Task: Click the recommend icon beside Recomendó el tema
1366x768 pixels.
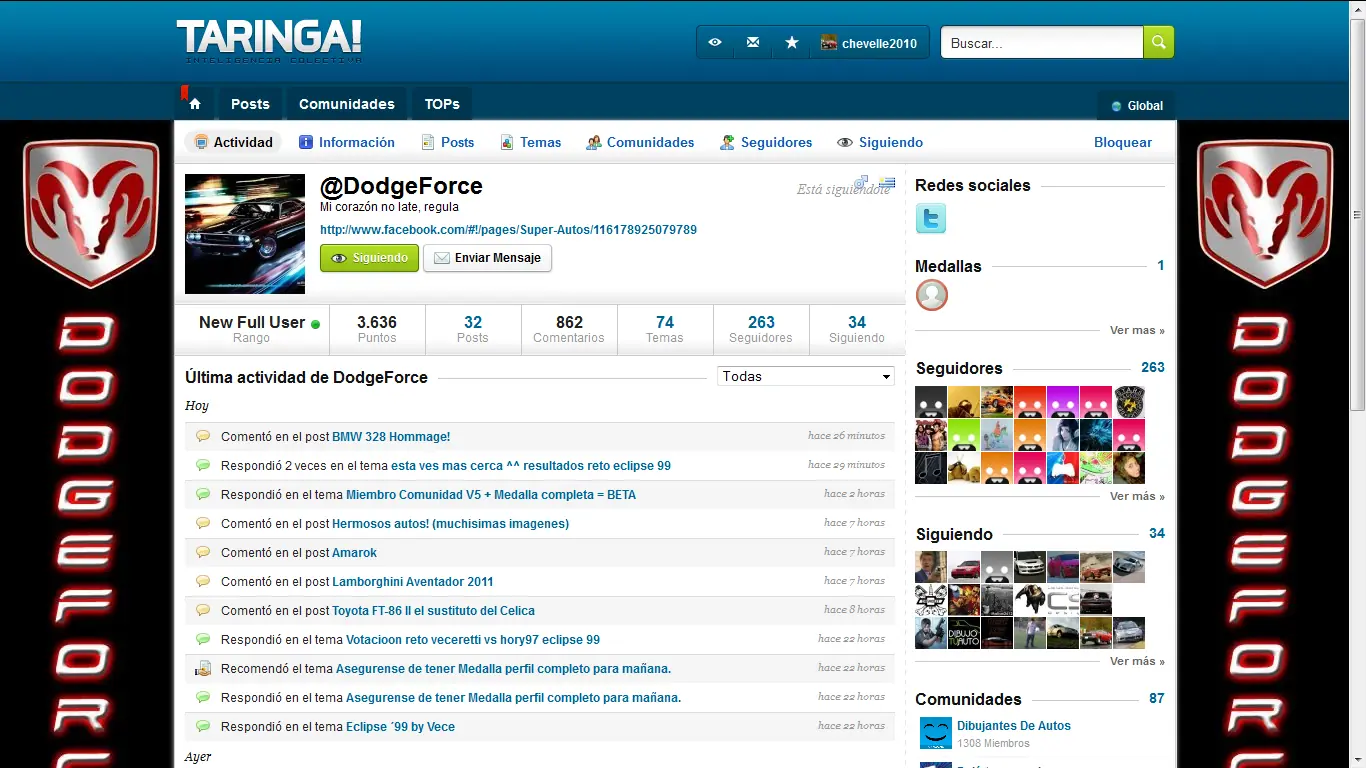Action: pos(203,668)
